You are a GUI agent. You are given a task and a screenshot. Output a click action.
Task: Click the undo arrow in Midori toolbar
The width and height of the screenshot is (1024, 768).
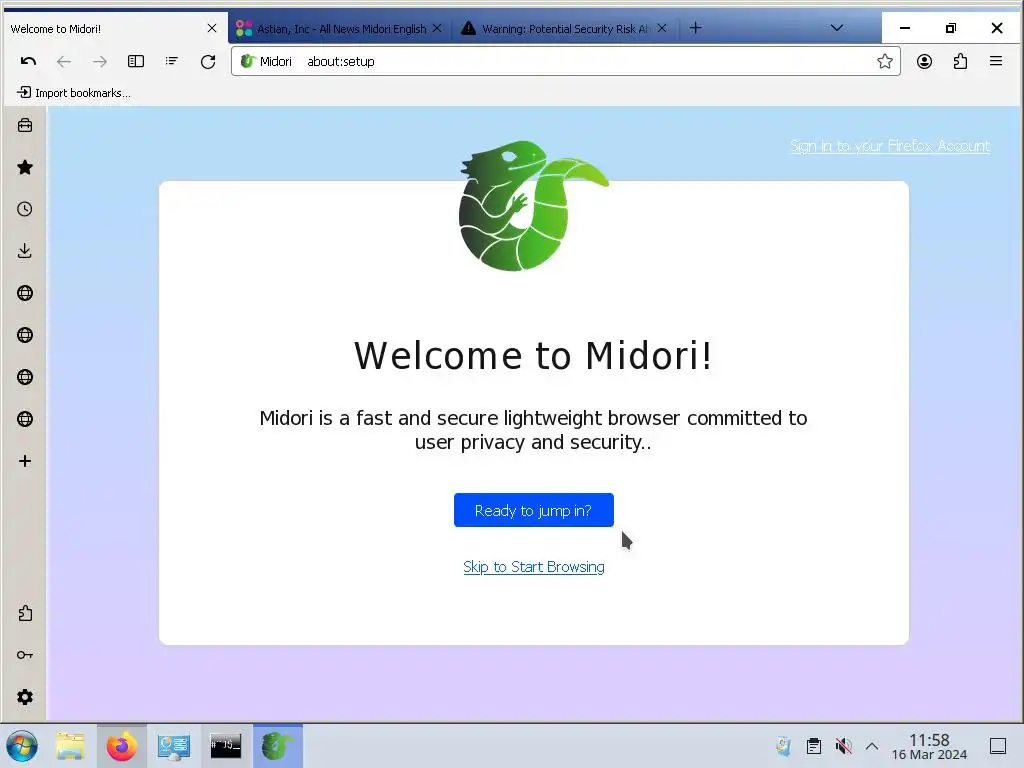tap(28, 61)
